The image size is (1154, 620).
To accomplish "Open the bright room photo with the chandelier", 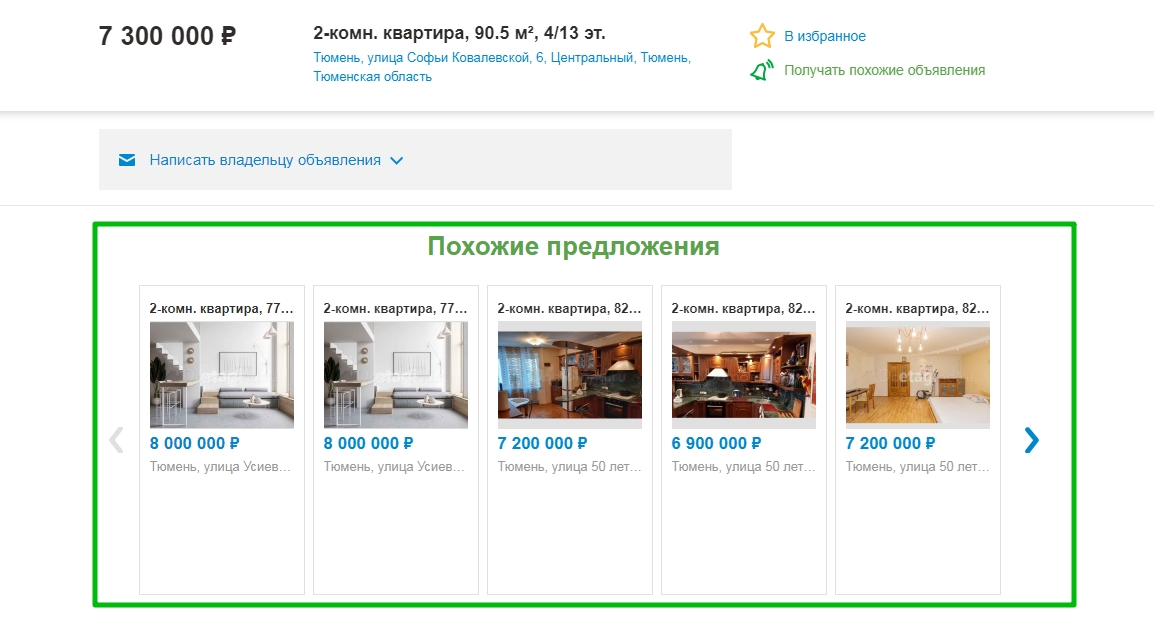I will coord(917,375).
